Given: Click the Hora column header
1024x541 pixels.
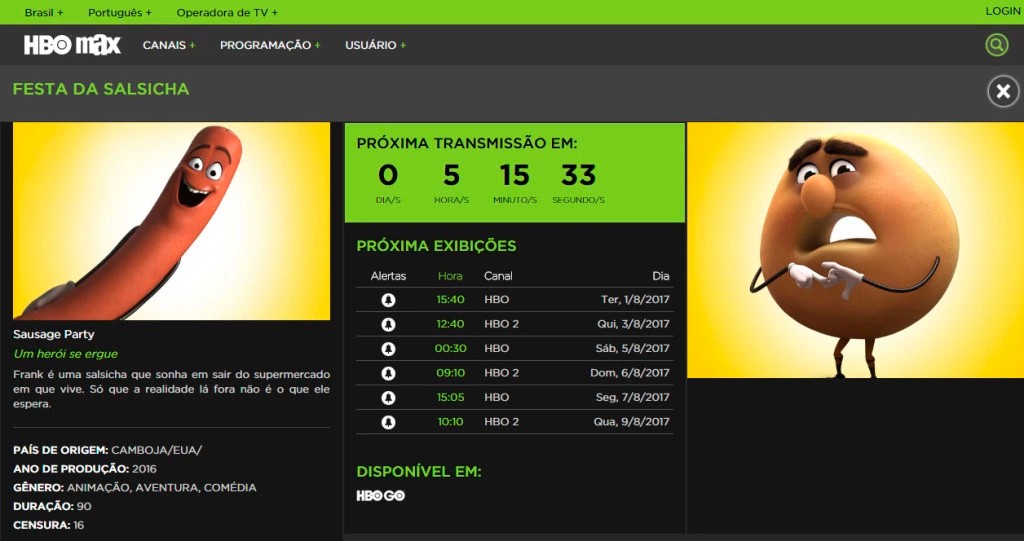Looking at the screenshot, I should (x=450, y=276).
